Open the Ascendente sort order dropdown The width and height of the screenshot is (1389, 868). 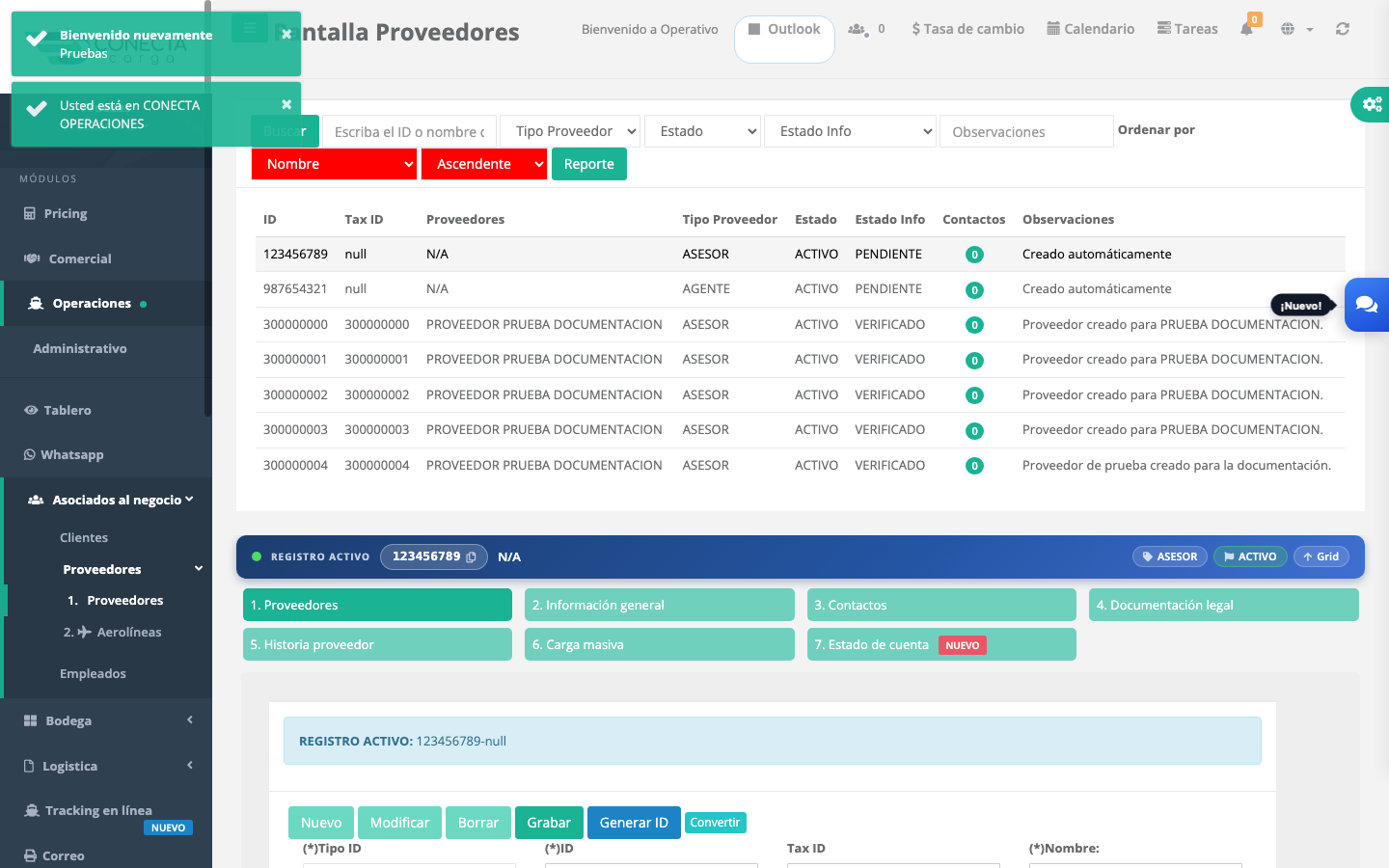click(484, 164)
